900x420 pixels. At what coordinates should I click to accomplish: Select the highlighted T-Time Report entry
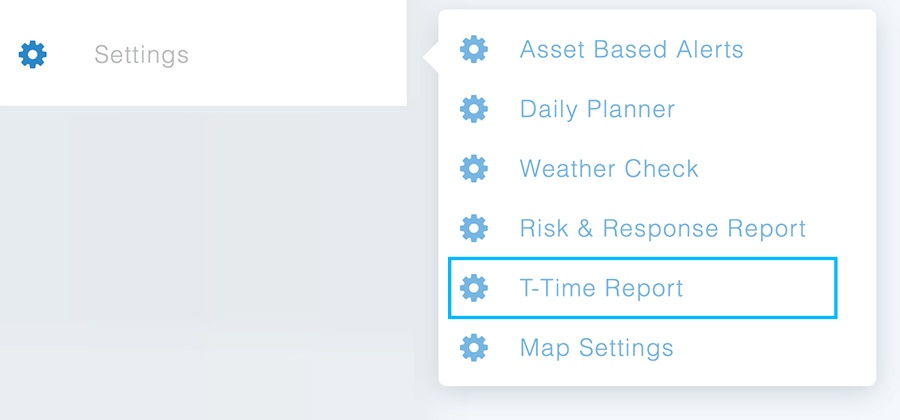coord(601,289)
